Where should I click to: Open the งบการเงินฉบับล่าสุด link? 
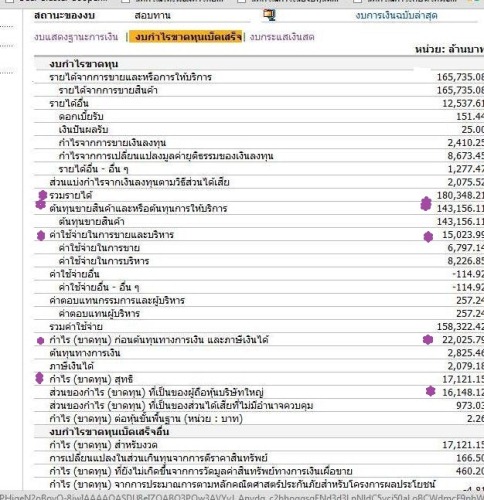pos(396,15)
